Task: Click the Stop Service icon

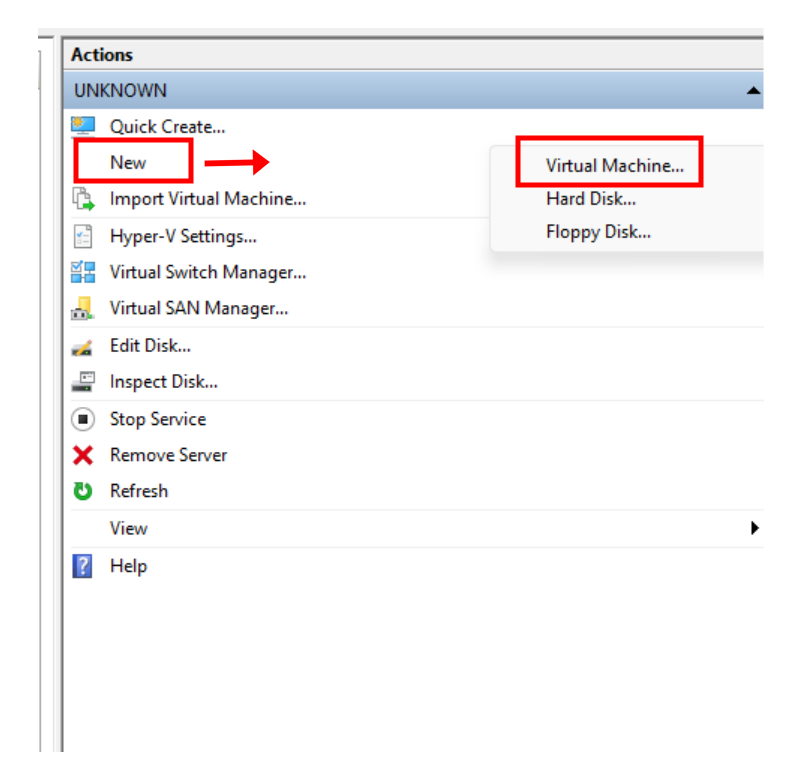Action: (83, 419)
